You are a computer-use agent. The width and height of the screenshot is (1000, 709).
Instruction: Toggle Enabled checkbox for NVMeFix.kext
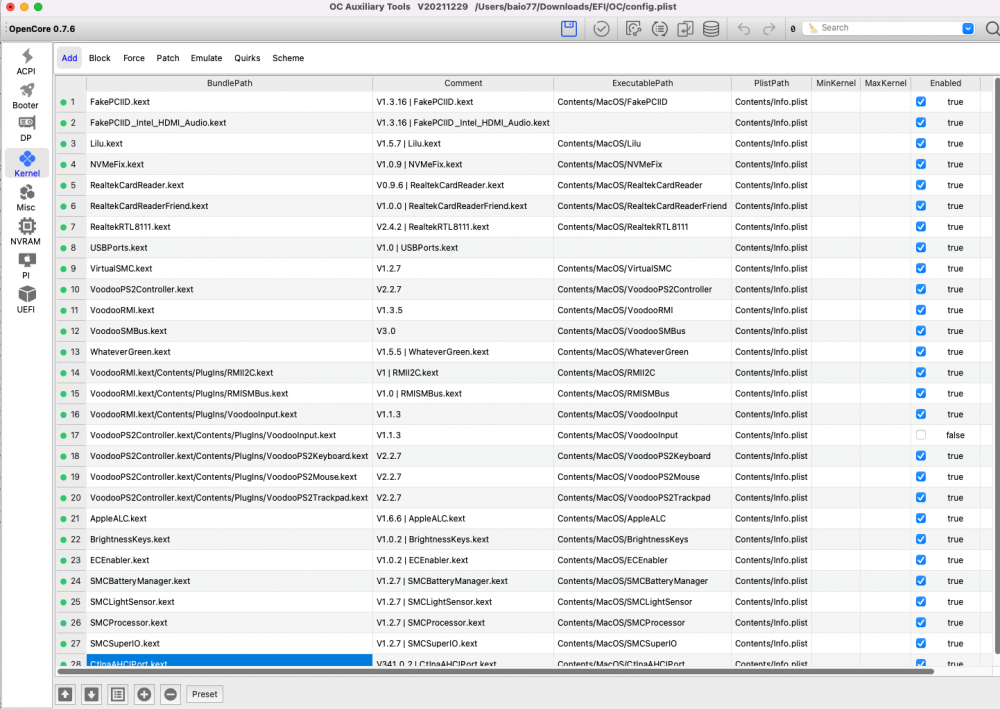[921, 164]
